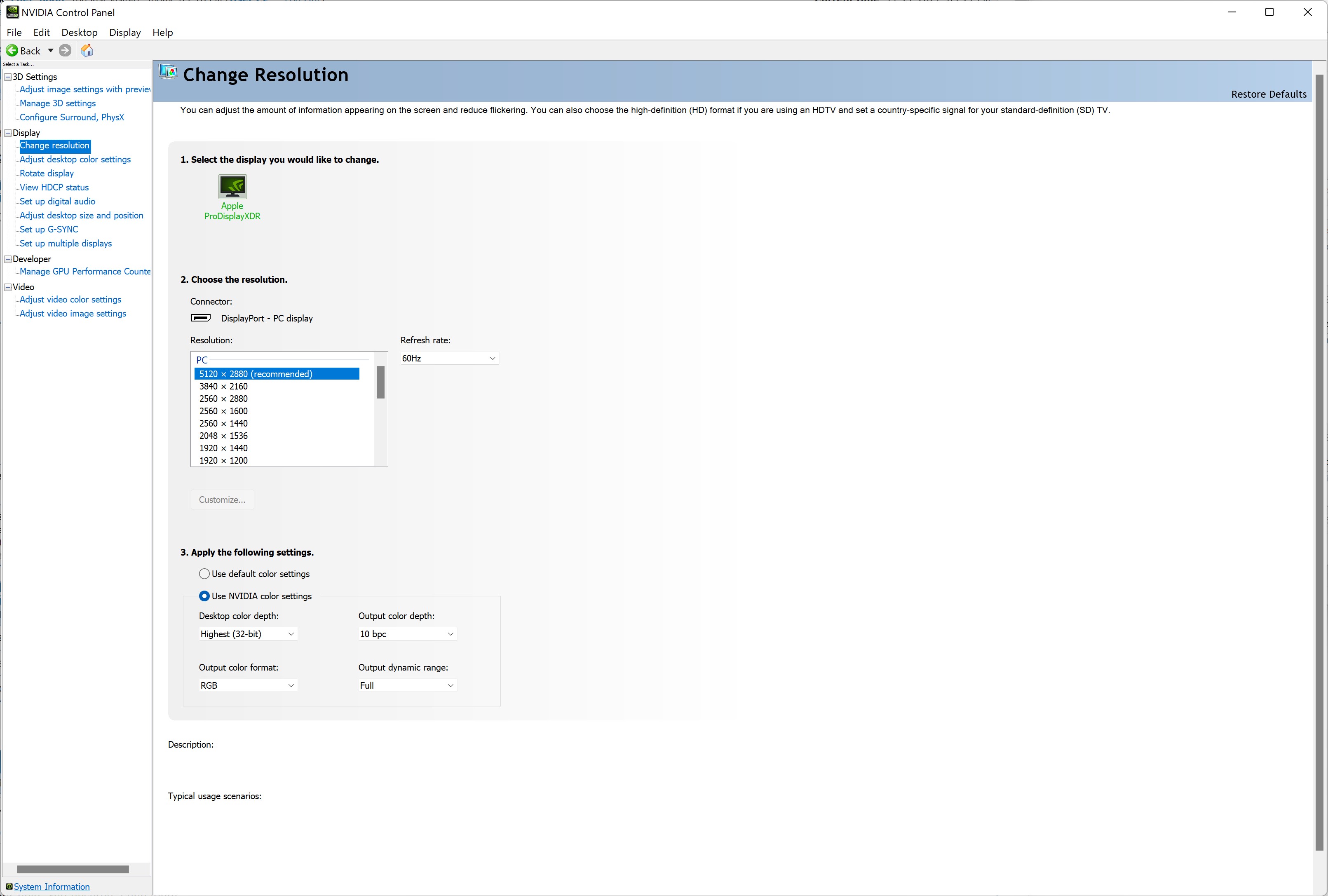Image resolution: width=1328 pixels, height=896 pixels.
Task: Click the Change Resolution header icon
Action: coord(168,72)
